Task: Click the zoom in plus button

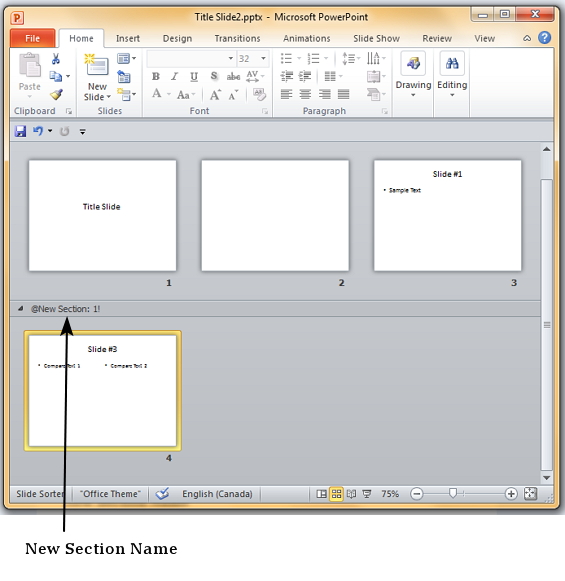Action: pos(511,494)
